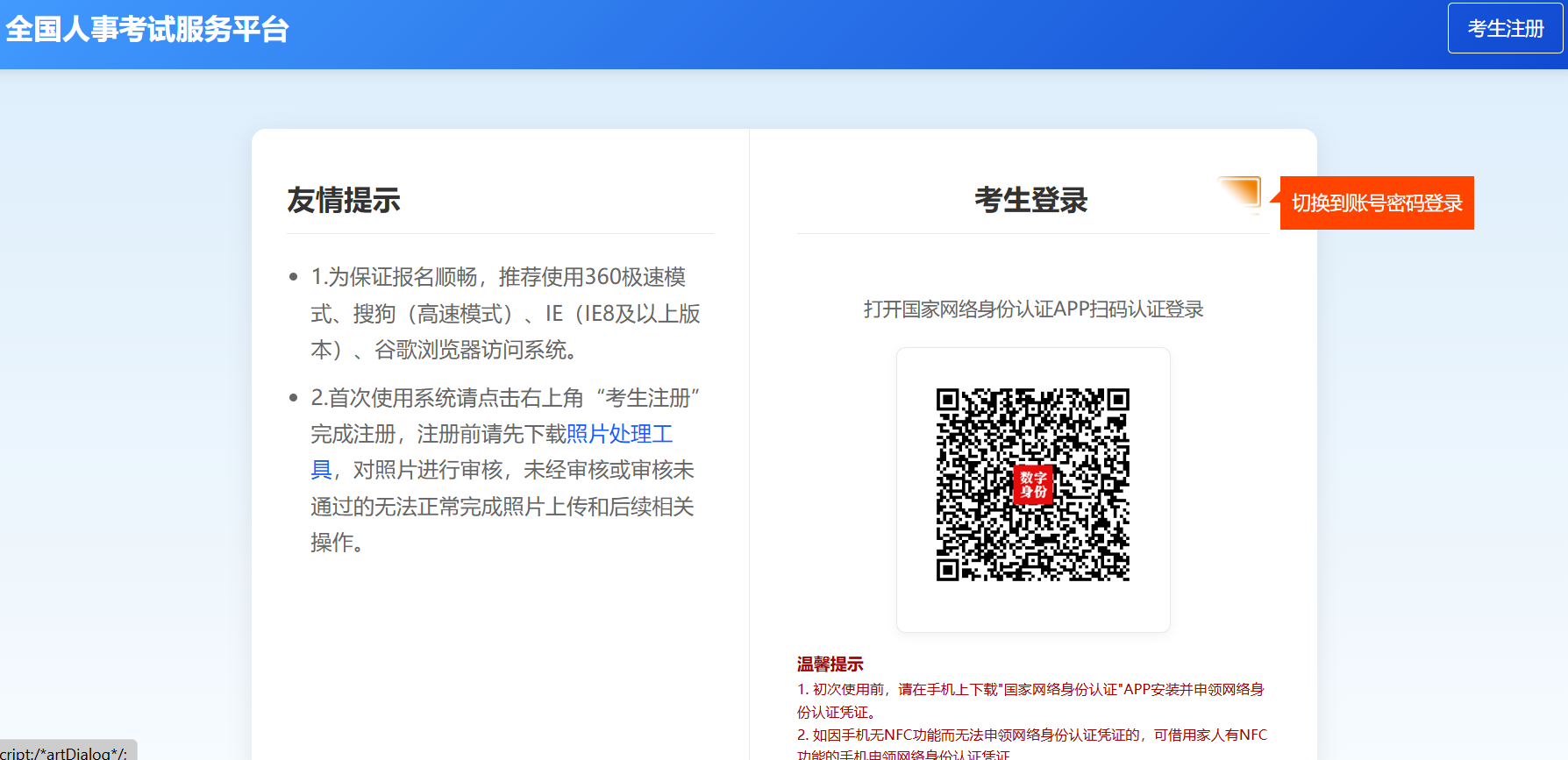1568x760 pixels.
Task: Click the login QR code image
Action: 1033,485
